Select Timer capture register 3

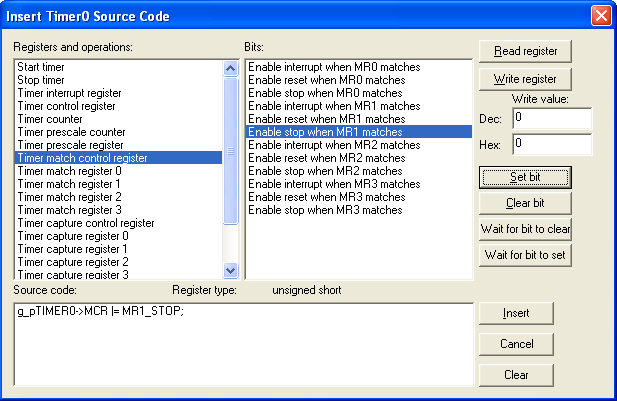118,274
